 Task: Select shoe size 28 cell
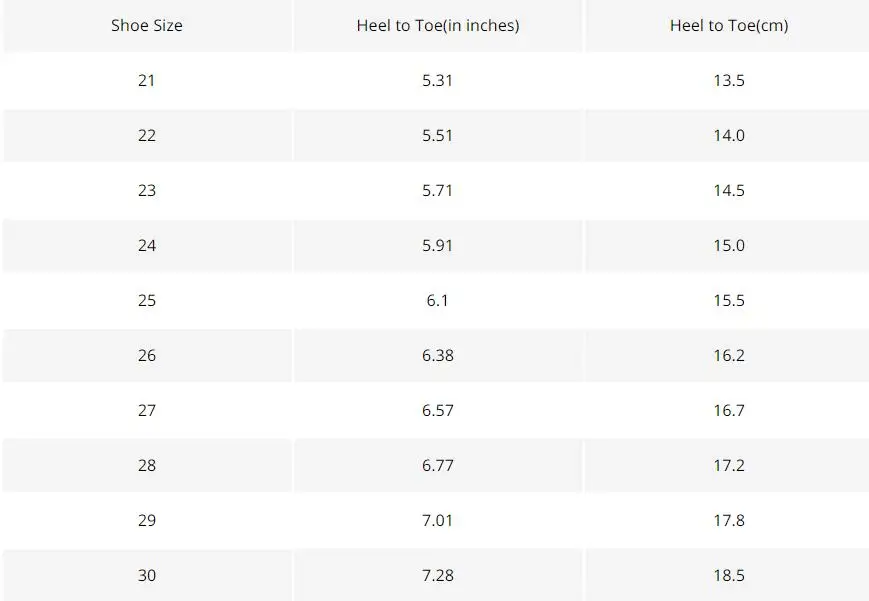click(147, 465)
